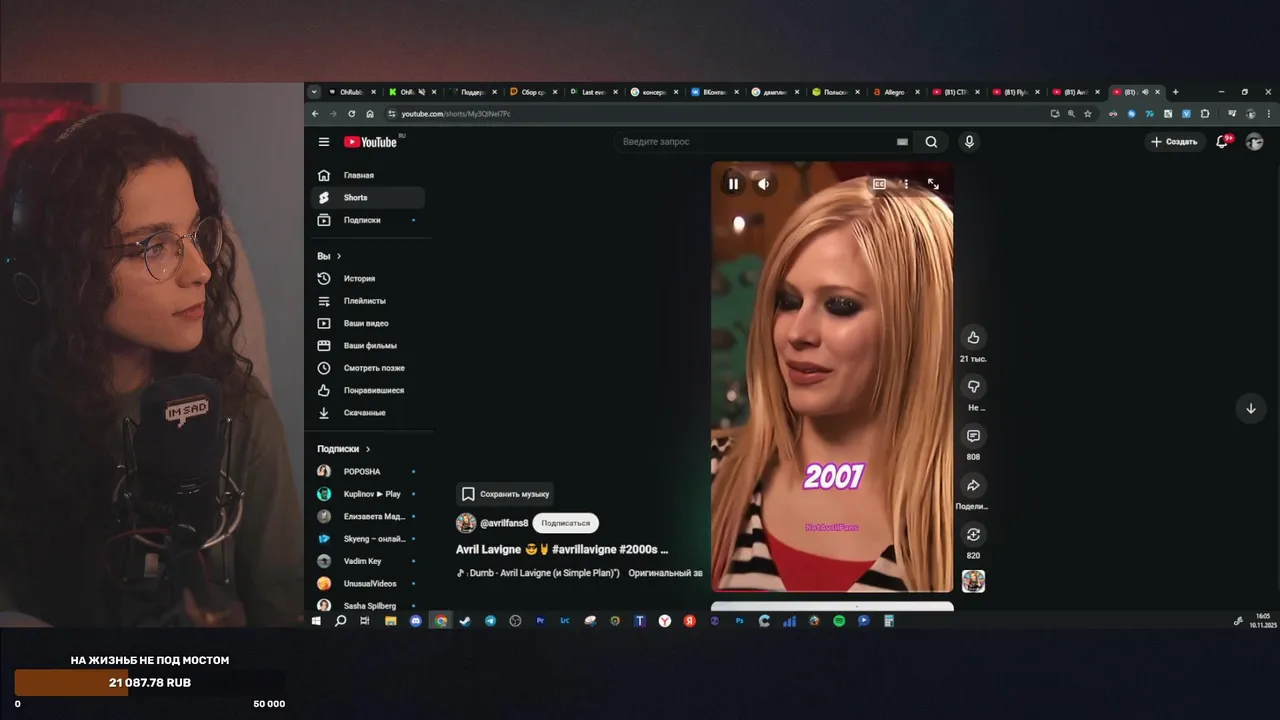The image size is (1280, 720).
Task: Pause the Shorts video
Action: (733, 184)
